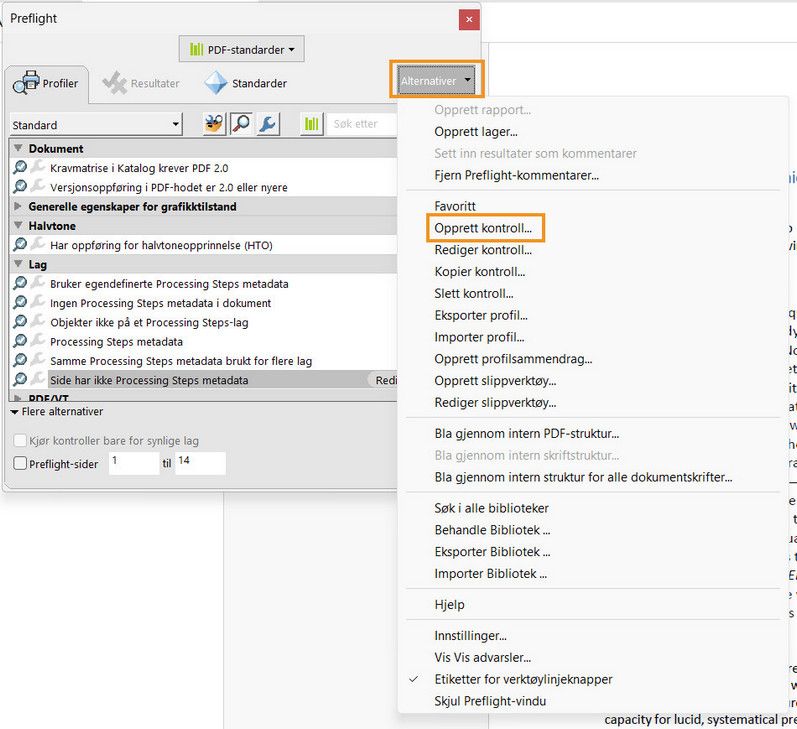
Task: Toggle Etiketter for verktøylinjeknapper menu item
Action: point(523,679)
